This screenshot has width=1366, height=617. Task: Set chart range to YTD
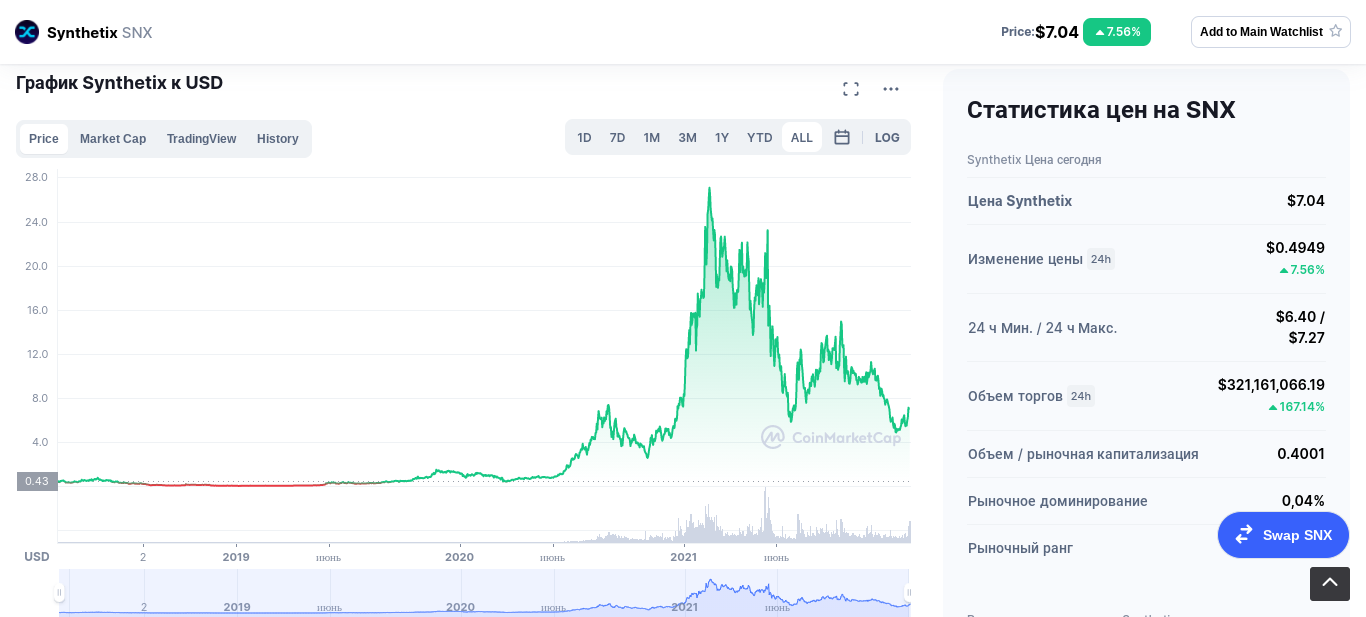pos(760,138)
